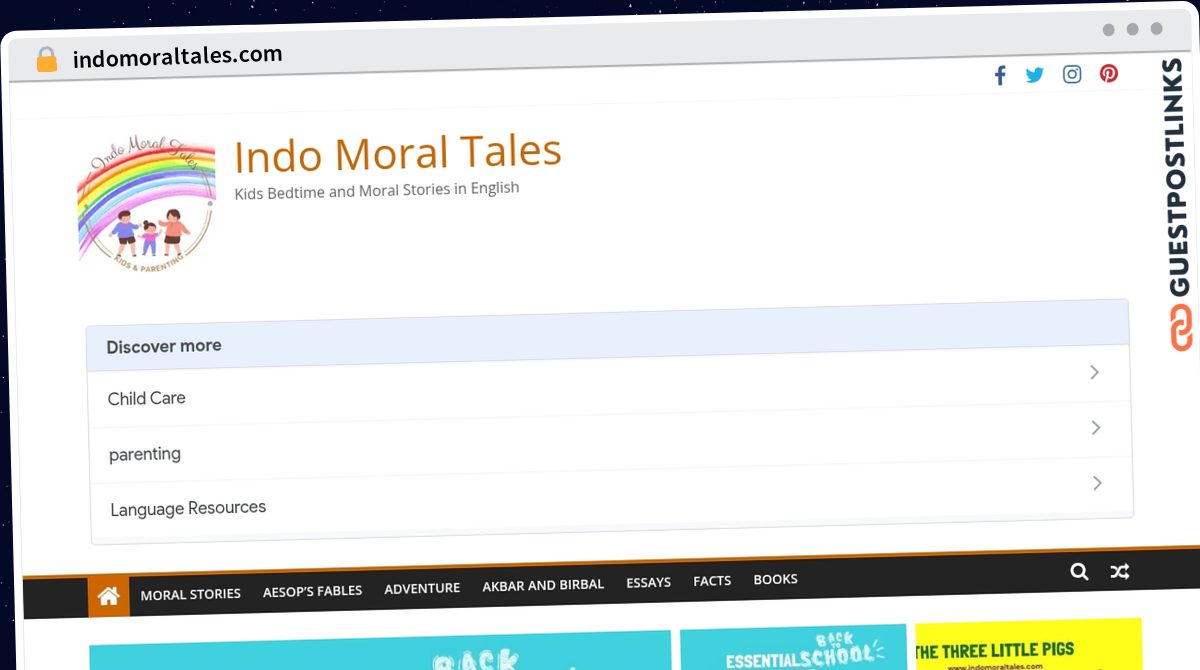
Task: Open the search magnifier icon
Action: point(1079,571)
